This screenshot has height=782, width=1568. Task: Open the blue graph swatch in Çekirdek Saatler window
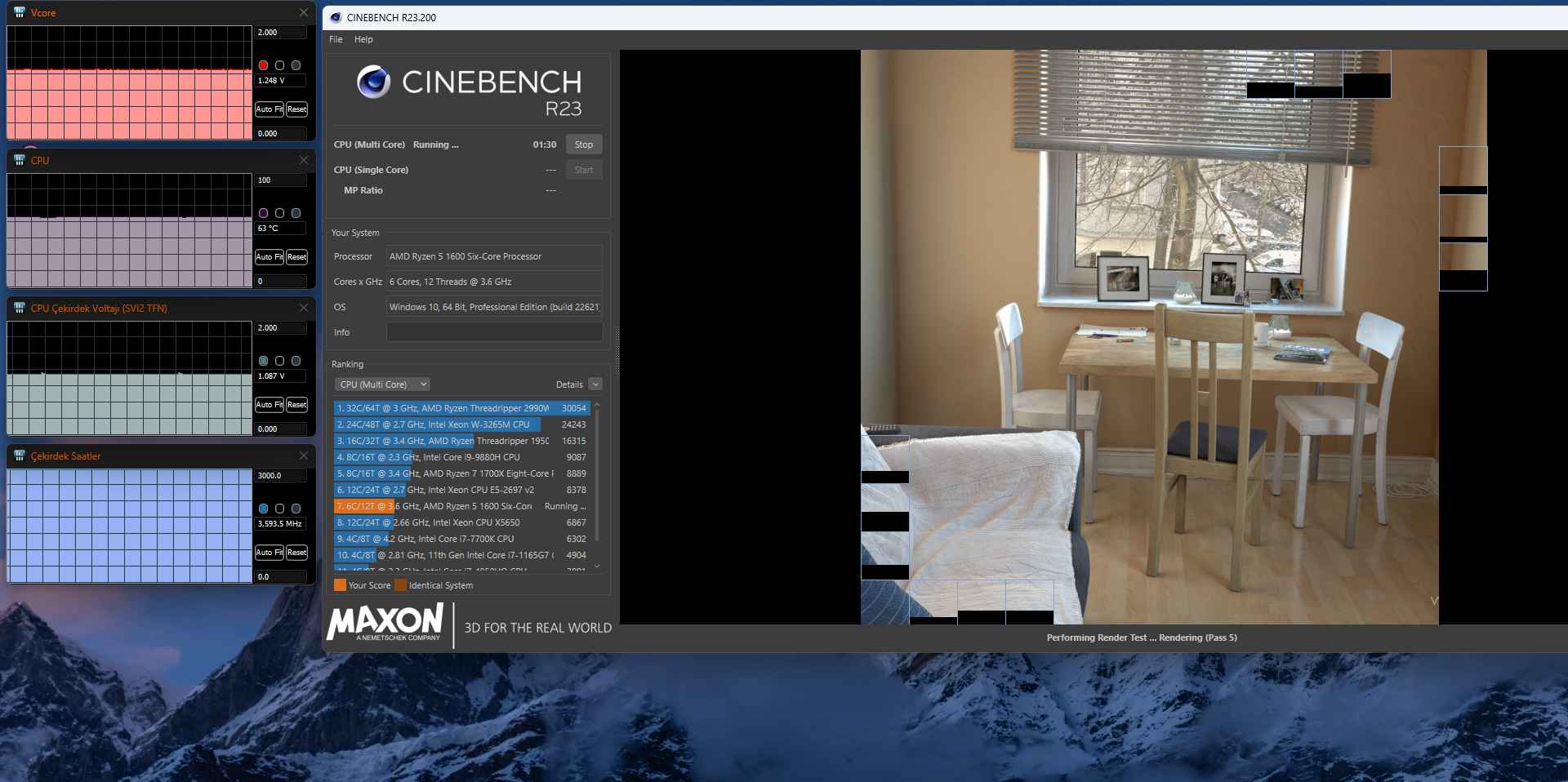point(263,509)
